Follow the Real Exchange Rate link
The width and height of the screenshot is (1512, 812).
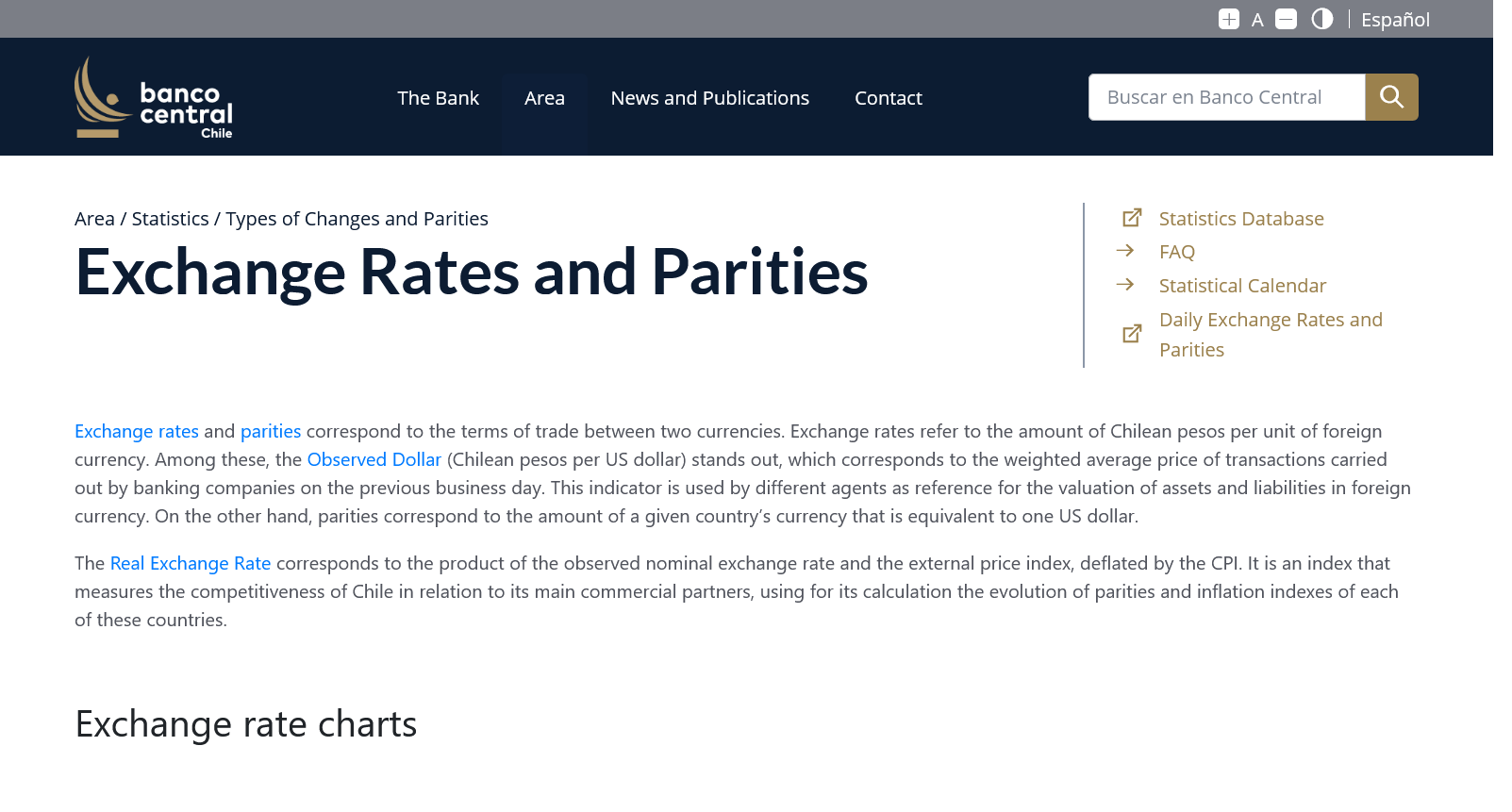pos(191,563)
